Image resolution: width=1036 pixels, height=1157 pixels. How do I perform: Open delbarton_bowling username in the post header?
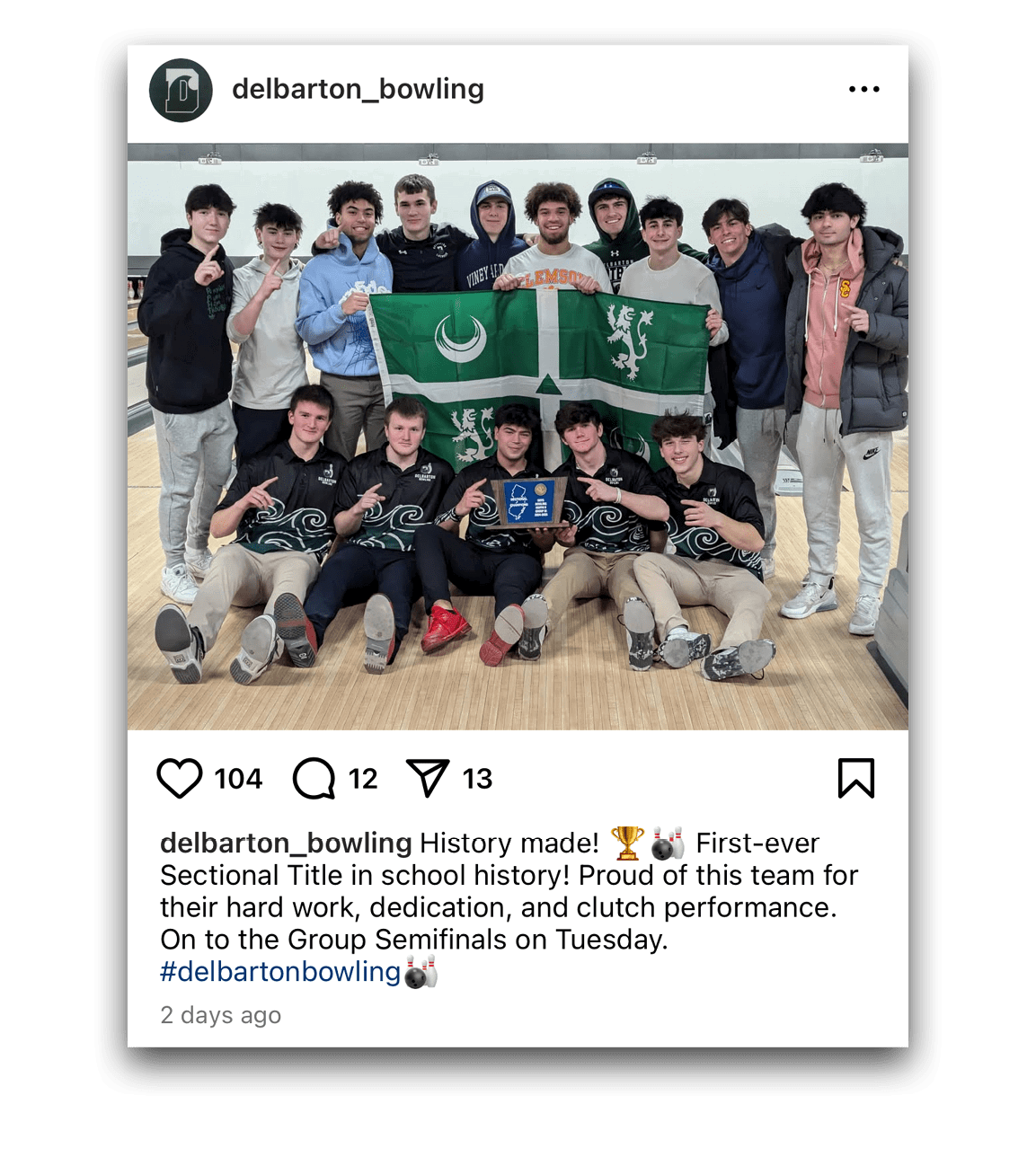(358, 89)
